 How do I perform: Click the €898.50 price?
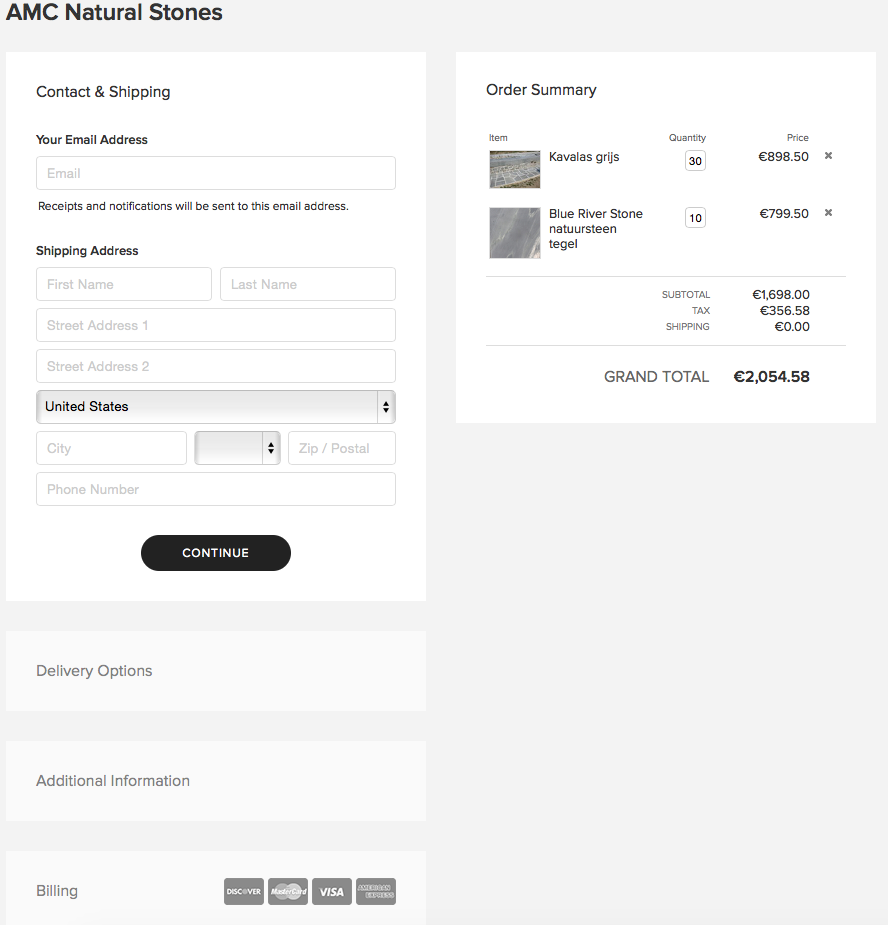coord(784,156)
